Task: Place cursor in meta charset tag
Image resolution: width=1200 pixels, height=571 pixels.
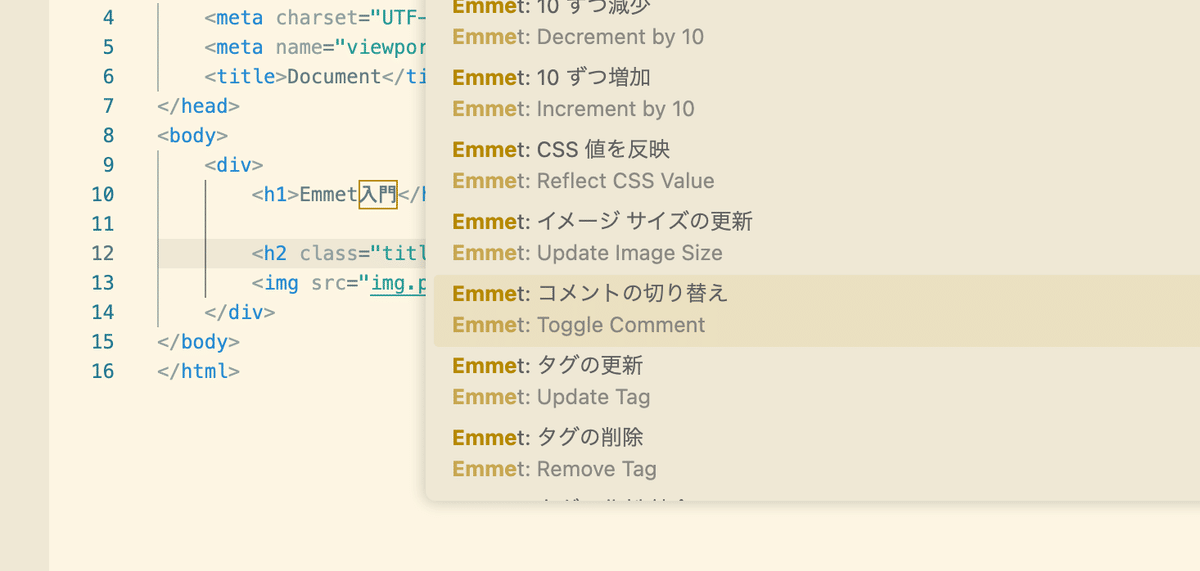Action: pyautogui.click(x=315, y=17)
